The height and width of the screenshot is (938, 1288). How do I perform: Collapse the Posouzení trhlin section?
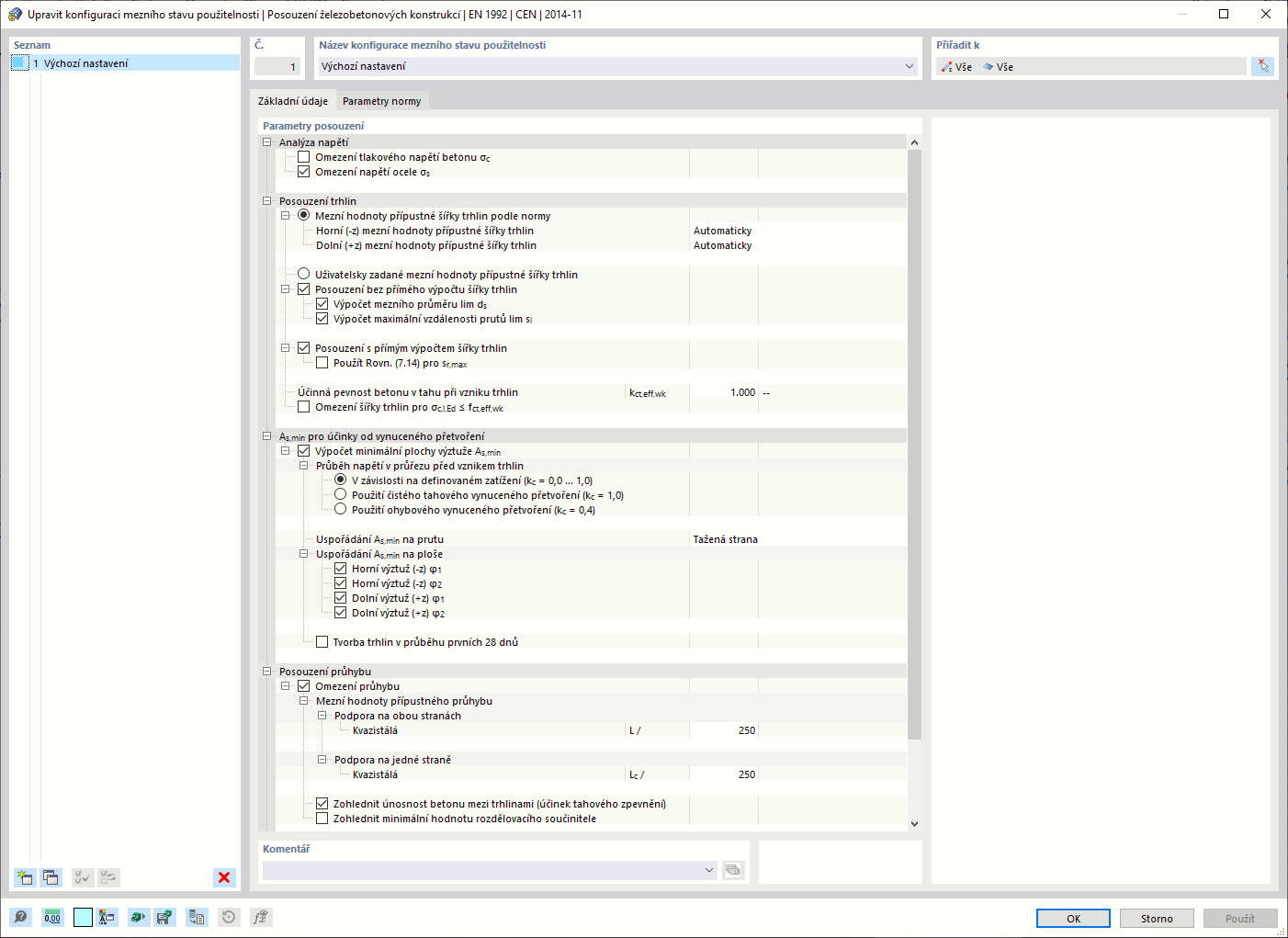pos(267,201)
